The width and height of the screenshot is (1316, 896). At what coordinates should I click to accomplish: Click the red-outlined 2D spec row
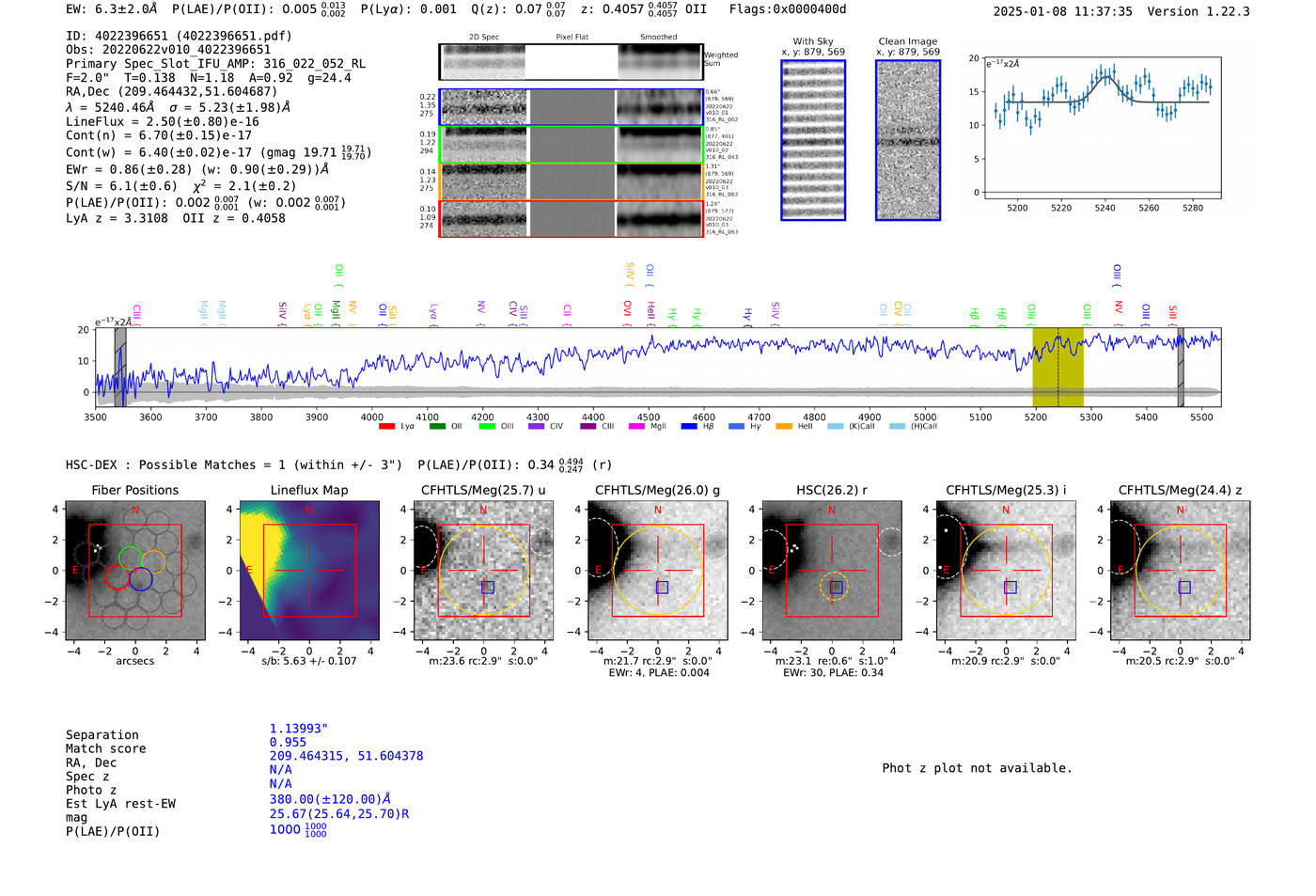571,218
